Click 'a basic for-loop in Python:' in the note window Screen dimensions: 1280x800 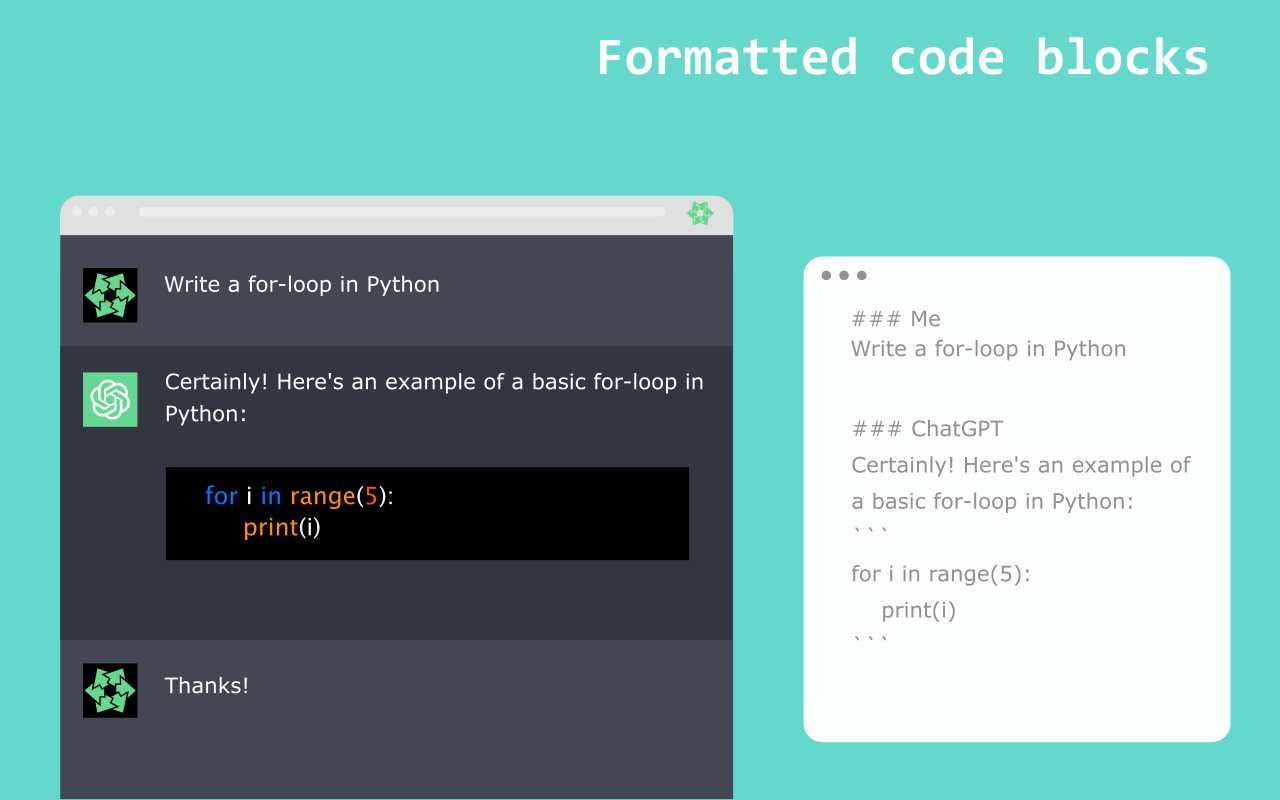tap(993, 501)
